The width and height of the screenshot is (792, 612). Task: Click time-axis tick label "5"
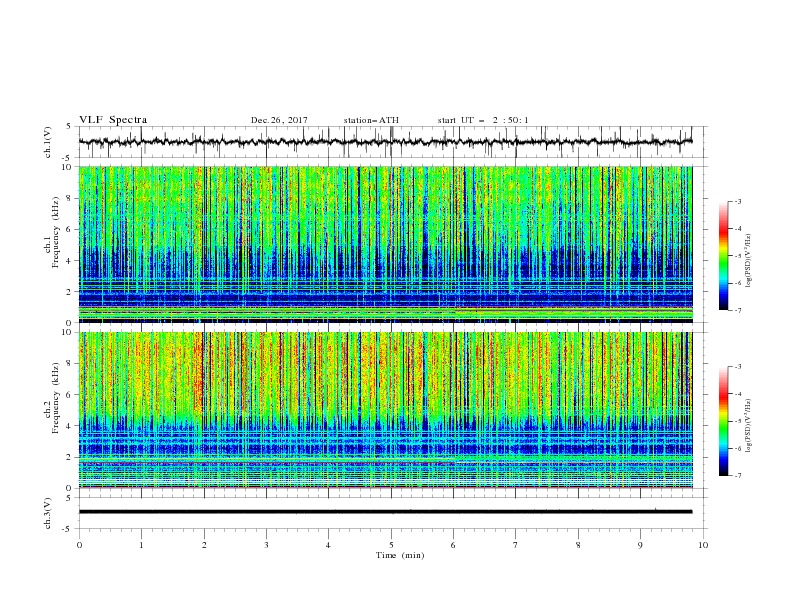point(391,545)
